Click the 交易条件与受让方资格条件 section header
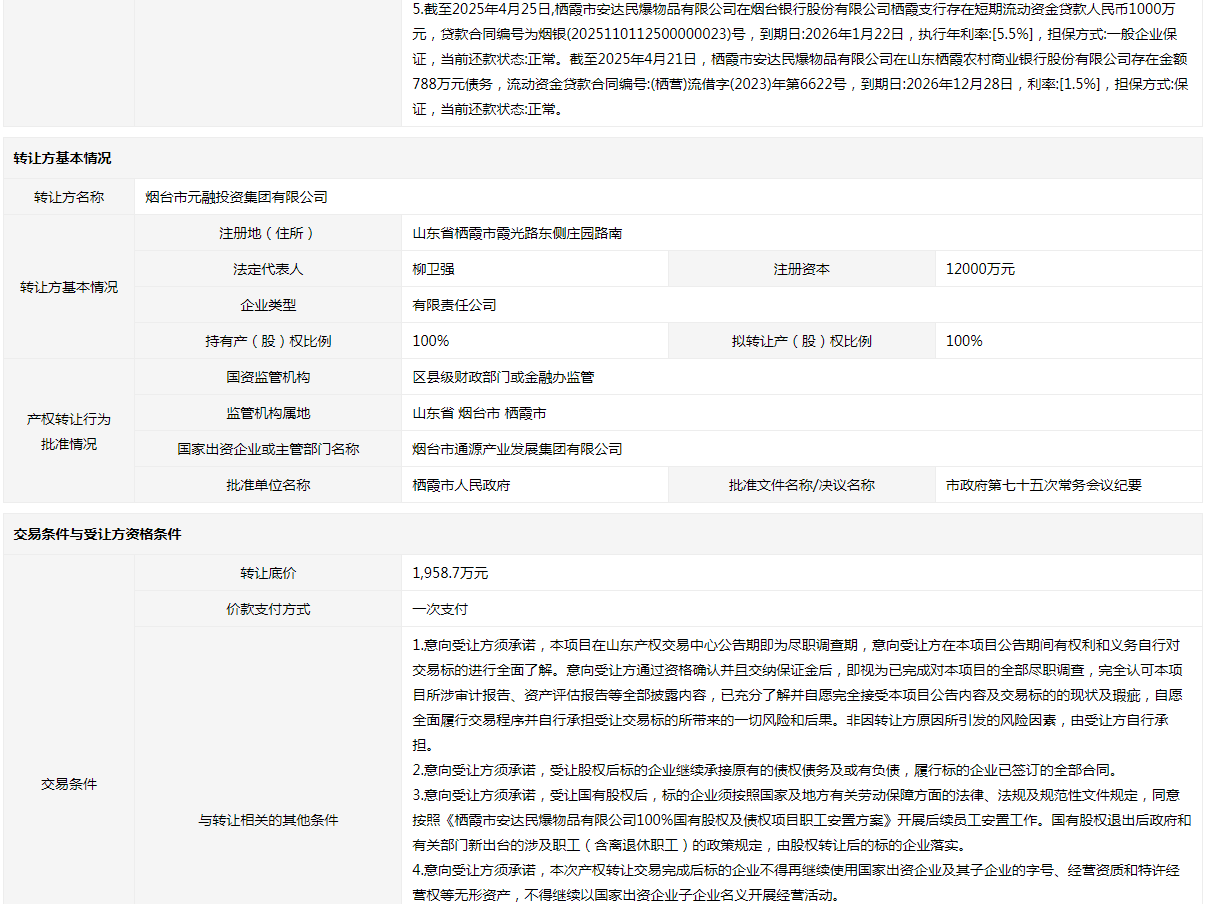 pos(602,534)
